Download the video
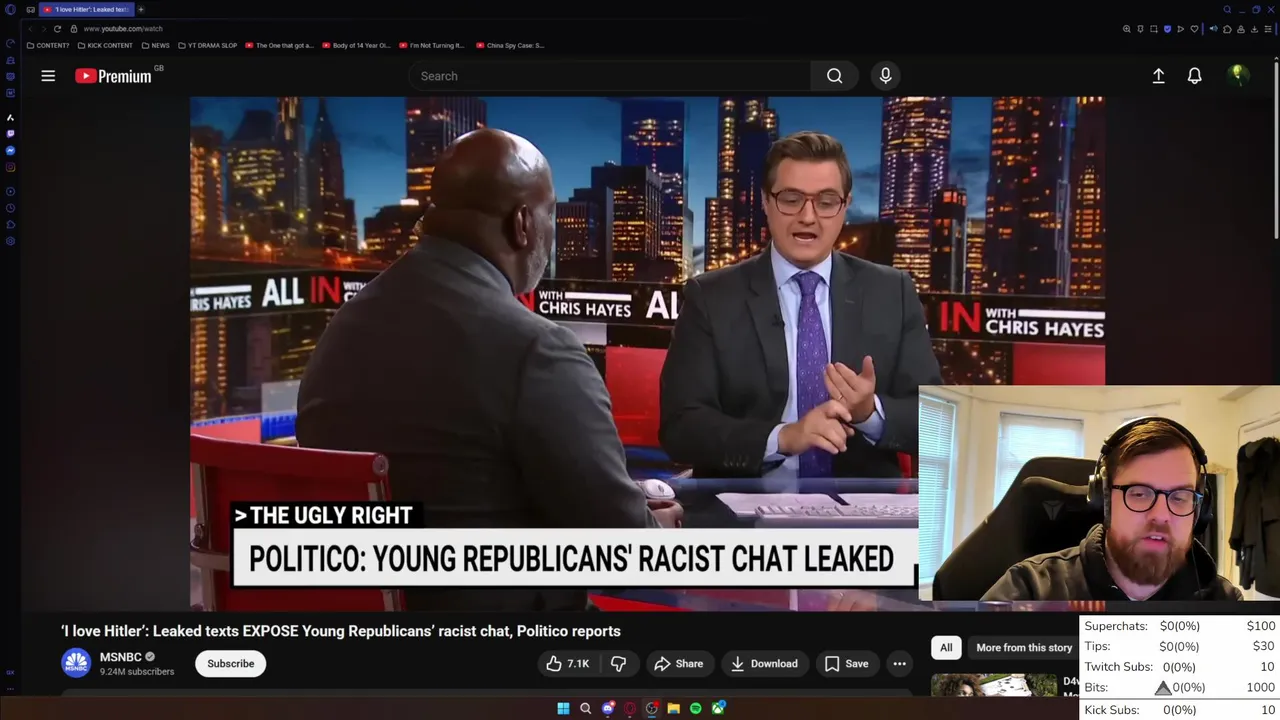The image size is (1280, 720). pyautogui.click(x=764, y=663)
